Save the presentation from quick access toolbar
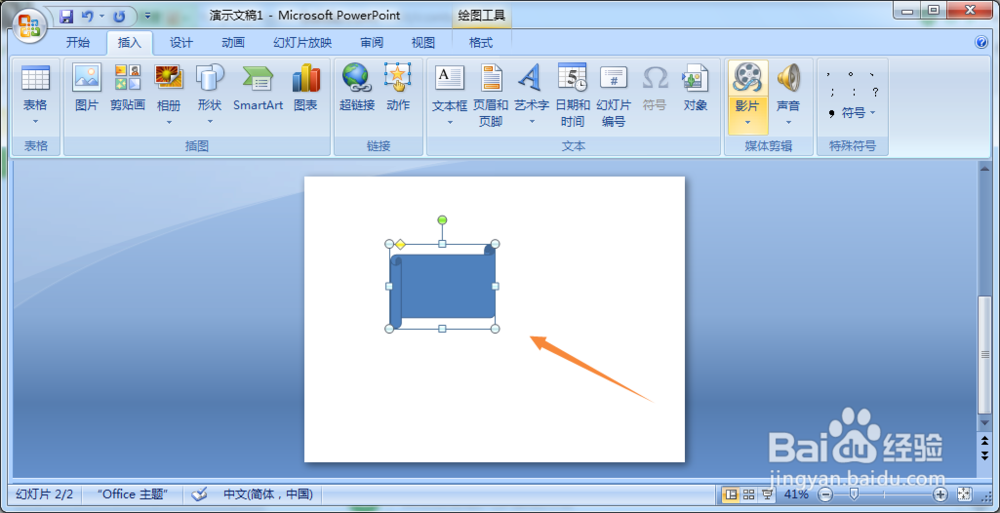1000x513 pixels. [x=66, y=16]
